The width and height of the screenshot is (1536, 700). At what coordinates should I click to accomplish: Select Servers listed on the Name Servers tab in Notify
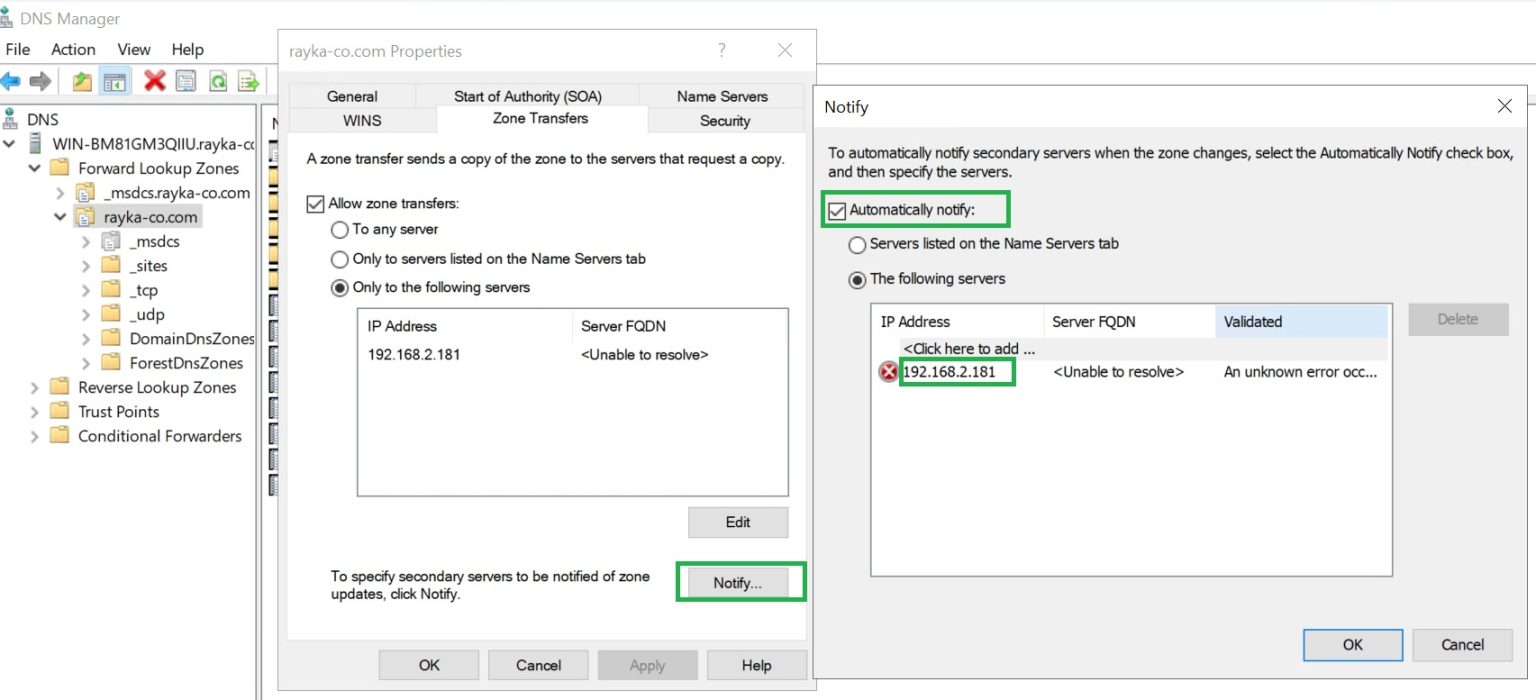[x=857, y=244]
